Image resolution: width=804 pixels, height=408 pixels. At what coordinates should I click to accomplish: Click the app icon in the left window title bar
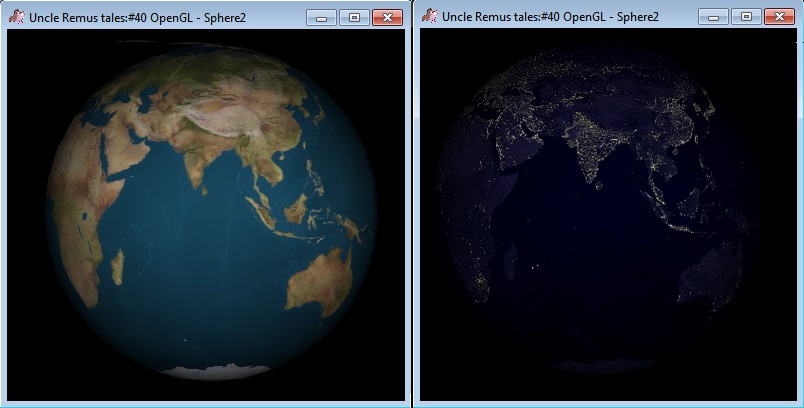click(16, 17)
